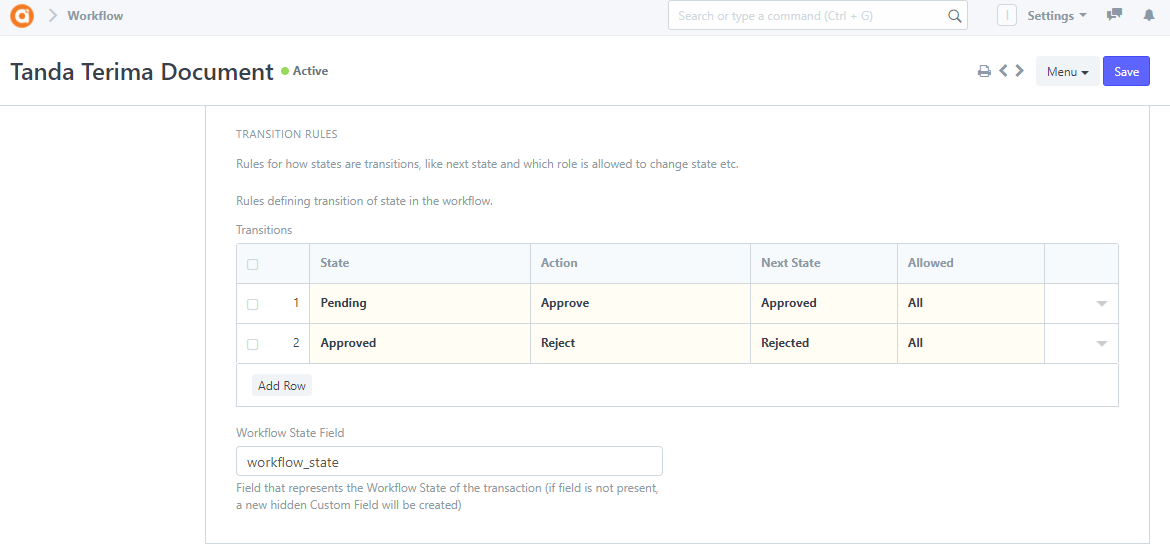Click the Add Row button

(282, 386)
